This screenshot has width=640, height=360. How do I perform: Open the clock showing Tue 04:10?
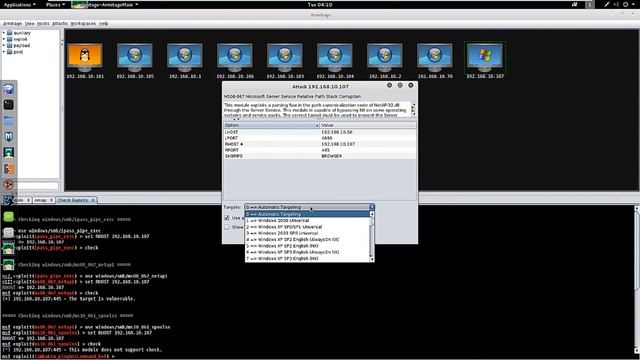point(320,4)
